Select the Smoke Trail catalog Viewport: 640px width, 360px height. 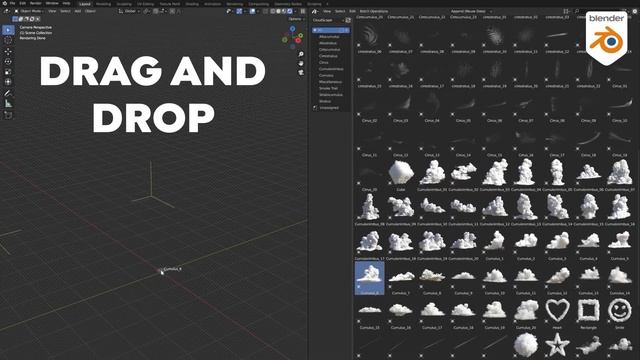coord(328,88)
